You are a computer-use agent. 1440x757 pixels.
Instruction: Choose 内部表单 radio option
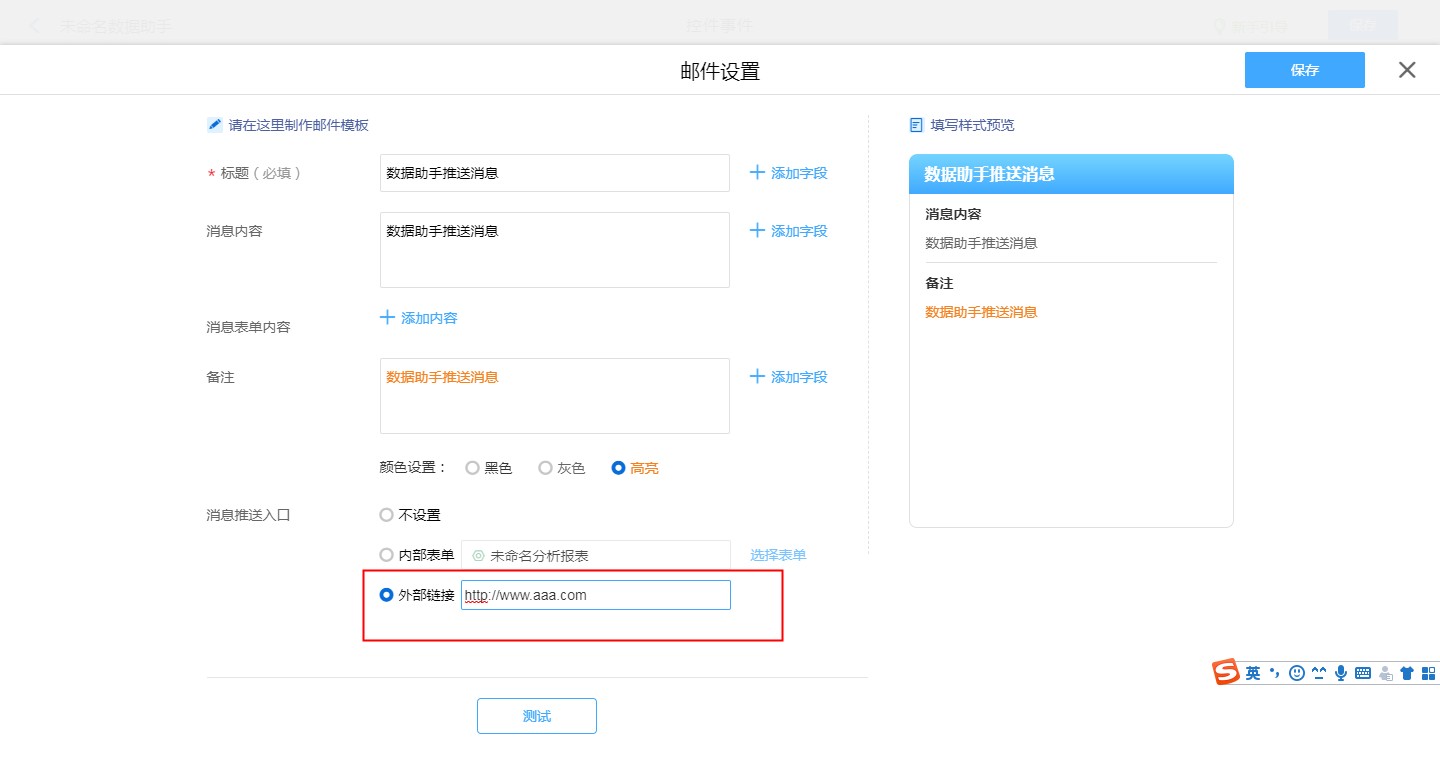point(387,555)
